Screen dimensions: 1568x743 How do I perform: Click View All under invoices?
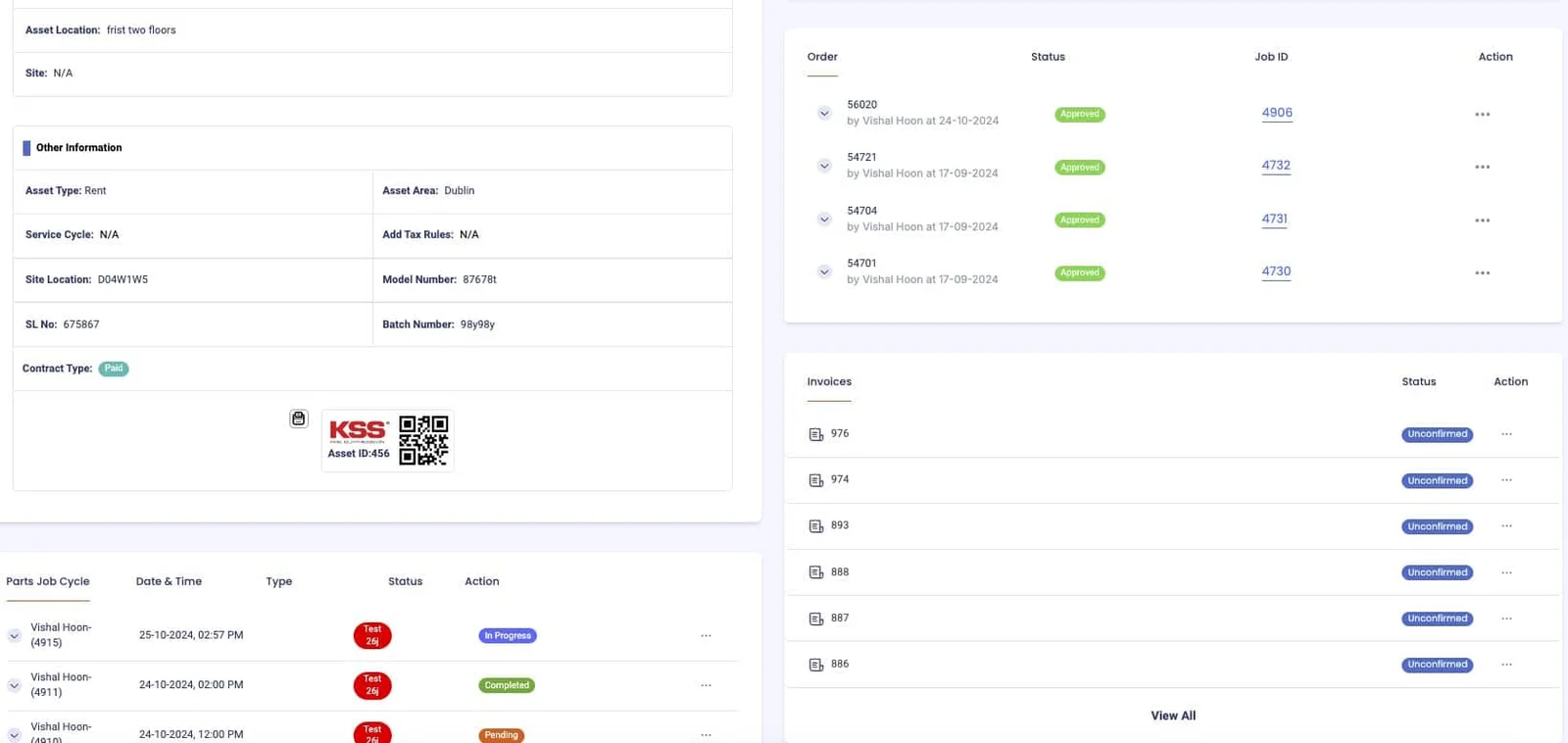click(1173, 716)
